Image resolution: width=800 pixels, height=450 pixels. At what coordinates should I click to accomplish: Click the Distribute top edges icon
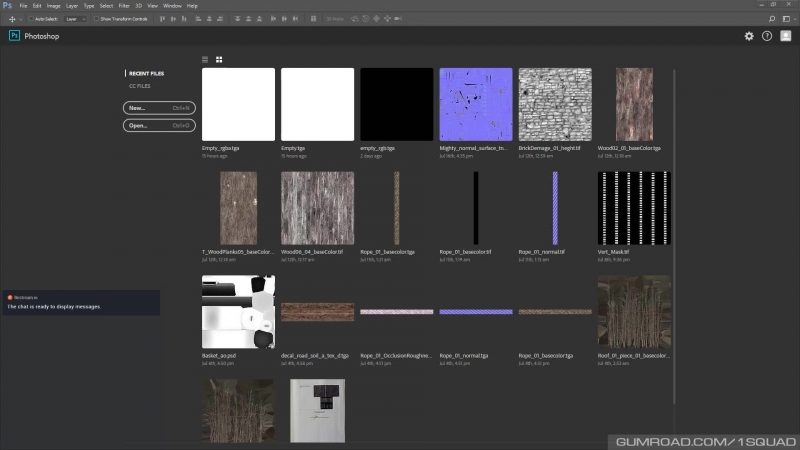pyautogui.click(x=237, y=19)
